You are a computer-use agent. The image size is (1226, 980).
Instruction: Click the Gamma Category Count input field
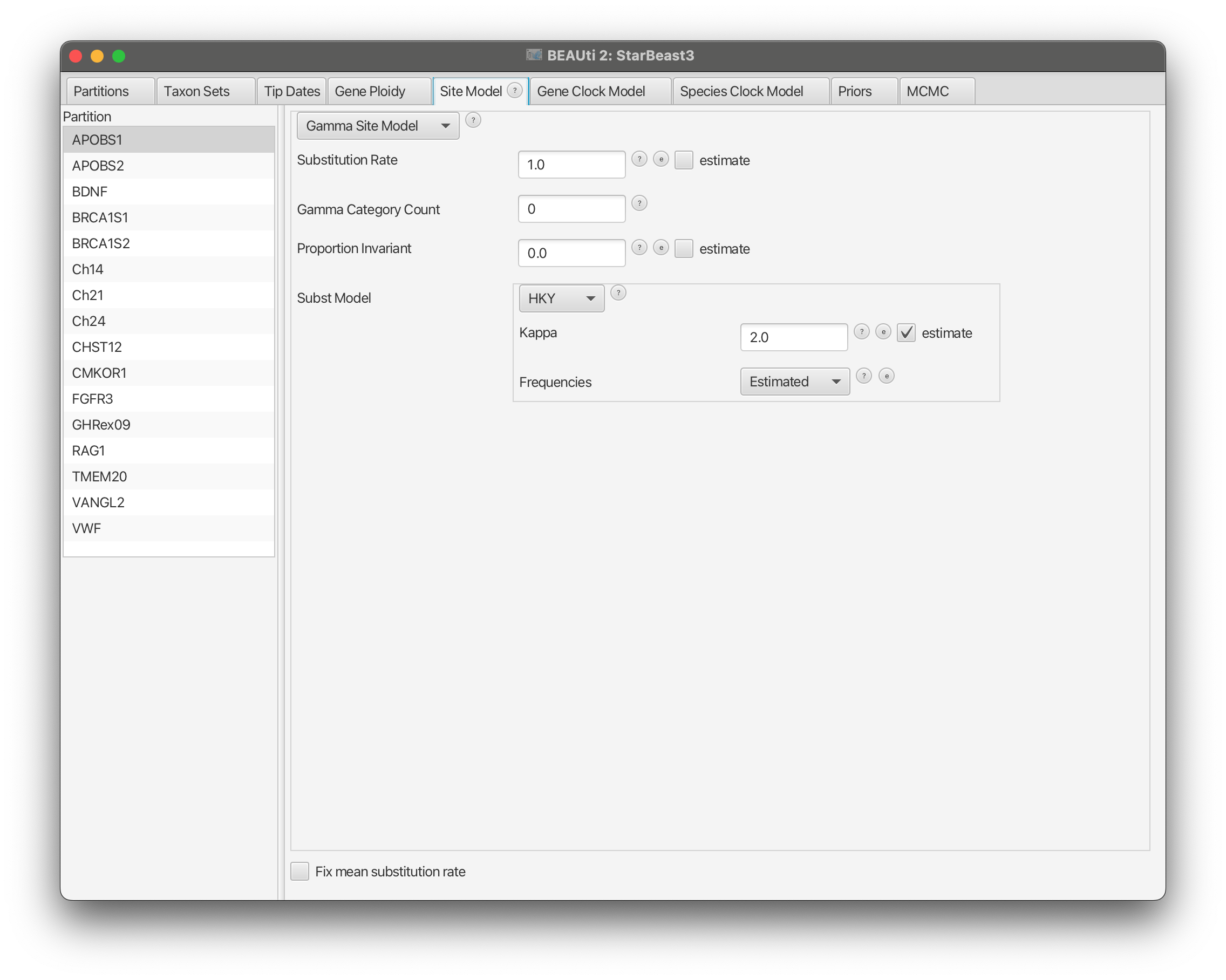[571, 209]
